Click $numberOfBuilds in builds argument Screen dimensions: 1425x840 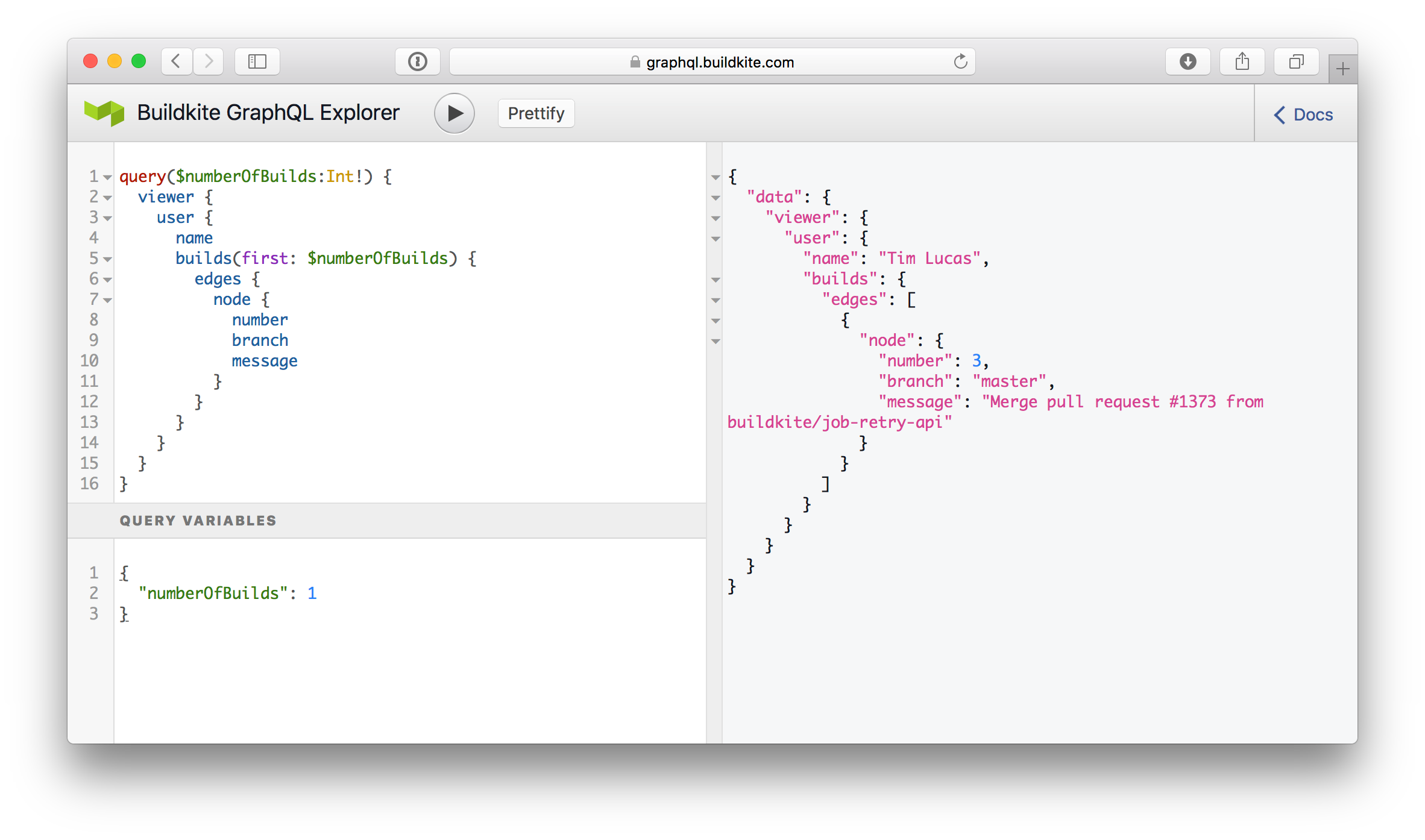pos(378,259)
